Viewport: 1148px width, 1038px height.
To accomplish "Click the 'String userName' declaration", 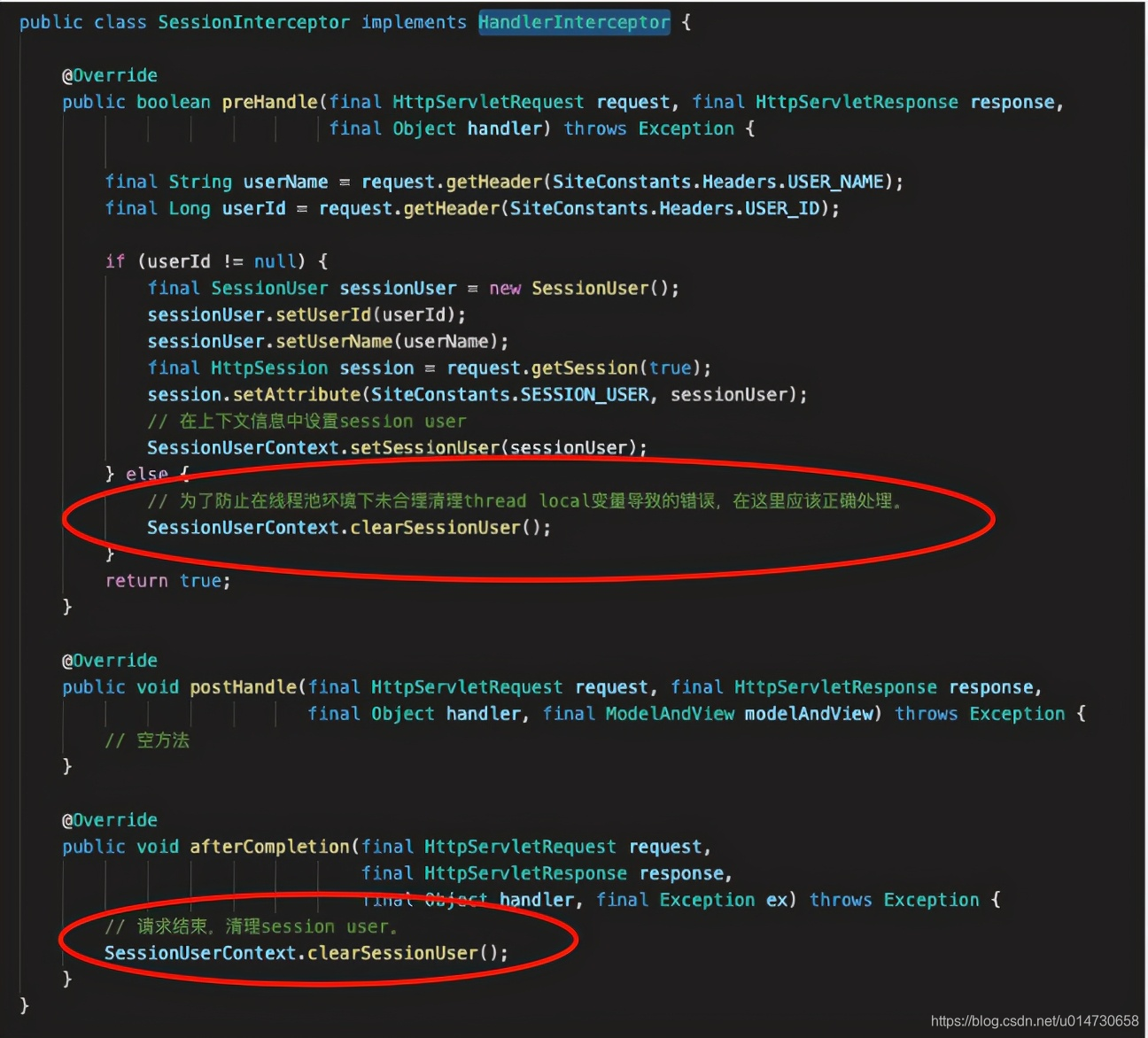I will 248,182.
